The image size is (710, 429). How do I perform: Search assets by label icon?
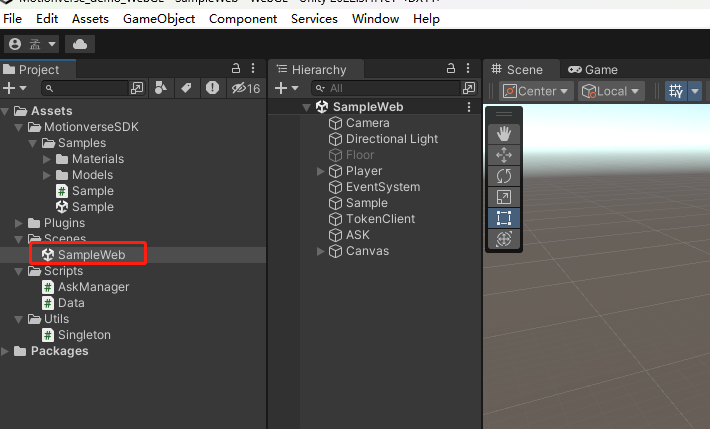click(186, 88)
